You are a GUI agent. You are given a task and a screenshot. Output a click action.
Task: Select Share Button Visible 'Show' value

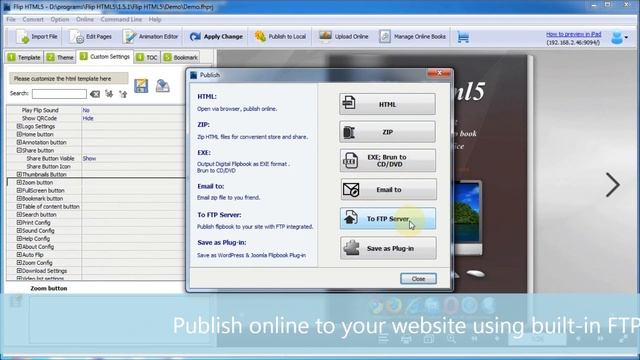[x=89, y=158]
